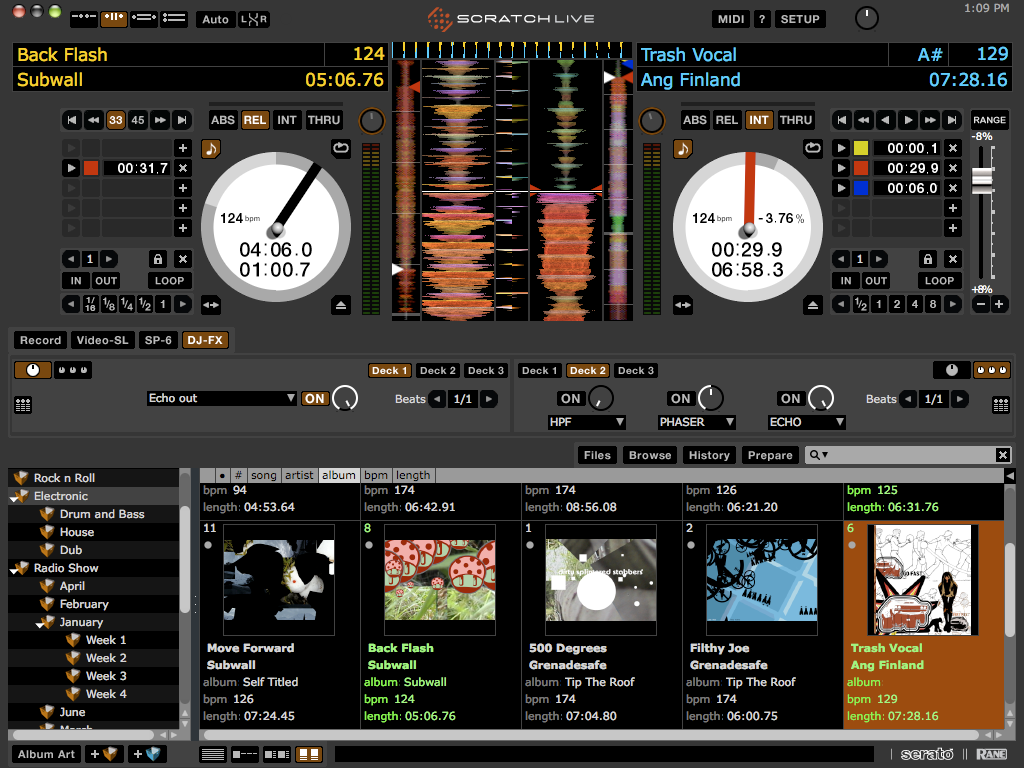Switch to simple list view icon
Screen dimensions: 1024x768
pos(213,755)
